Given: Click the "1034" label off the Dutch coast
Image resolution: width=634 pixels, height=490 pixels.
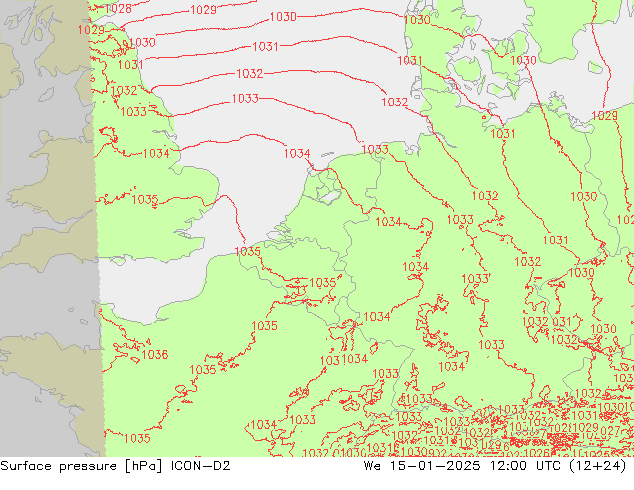Looking at the screenshot, I should click(297, 154).
